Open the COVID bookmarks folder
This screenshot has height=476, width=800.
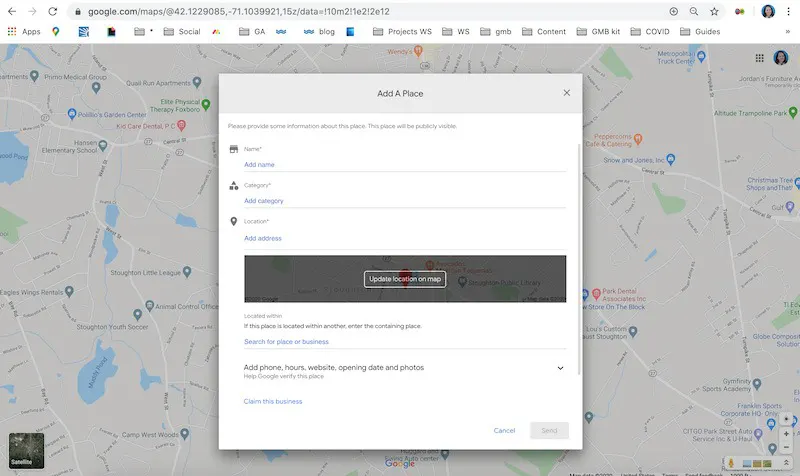[650, 32]
